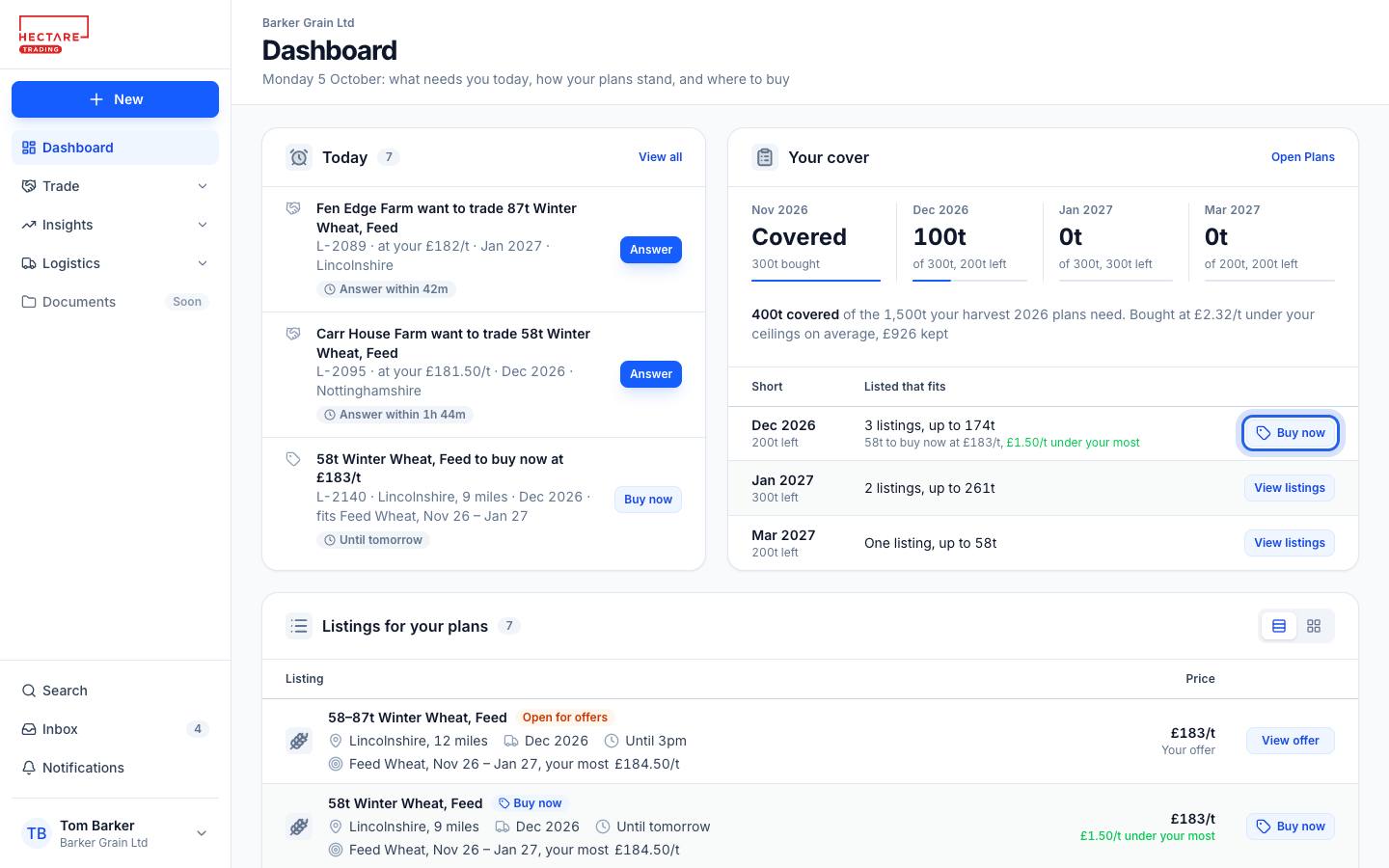The width and height of the screenshot is (1389, 868).
Task: Click the Open for offers badge
Action: (565, 718)
